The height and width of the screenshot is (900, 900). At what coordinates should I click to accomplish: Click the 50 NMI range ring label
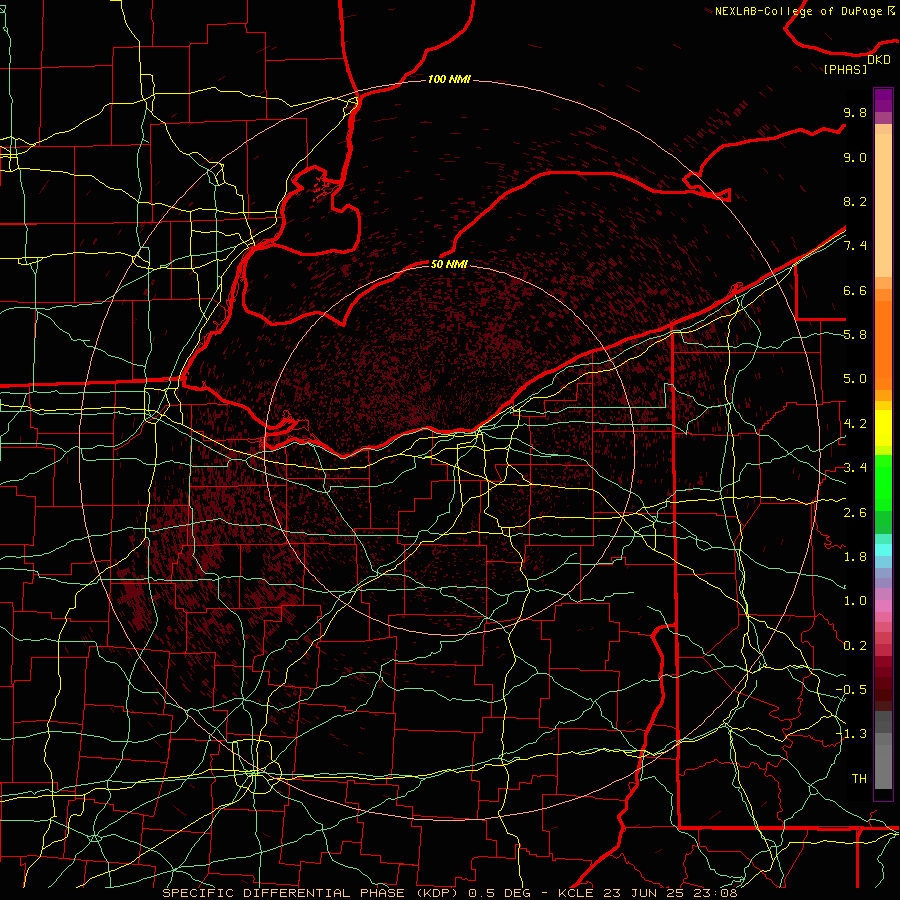click(x=449, y=264)
